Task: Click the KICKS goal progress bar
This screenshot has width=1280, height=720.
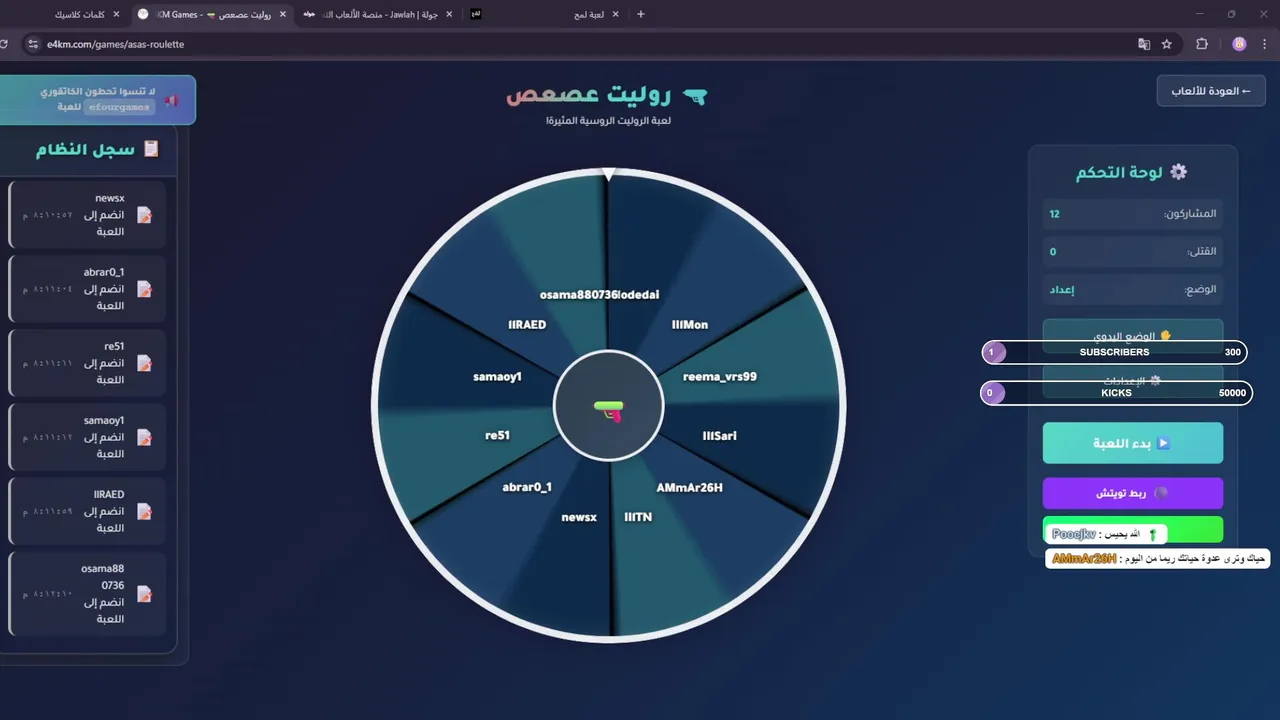Action: (1116, 393)
